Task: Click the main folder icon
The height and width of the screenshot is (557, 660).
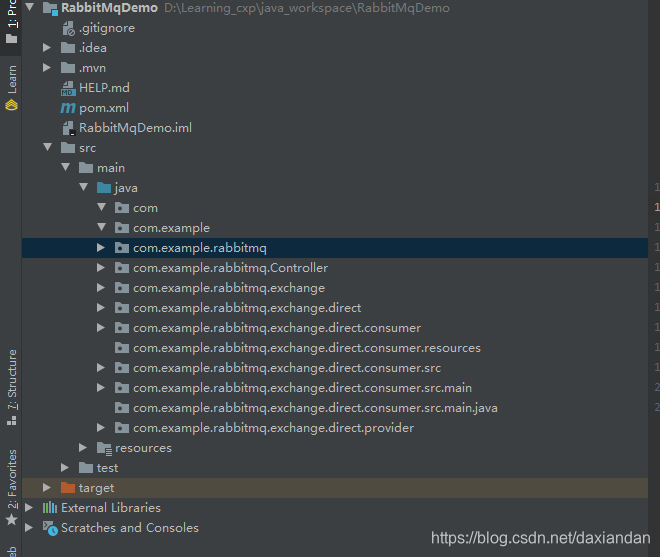Action: [x=86, y=168]
